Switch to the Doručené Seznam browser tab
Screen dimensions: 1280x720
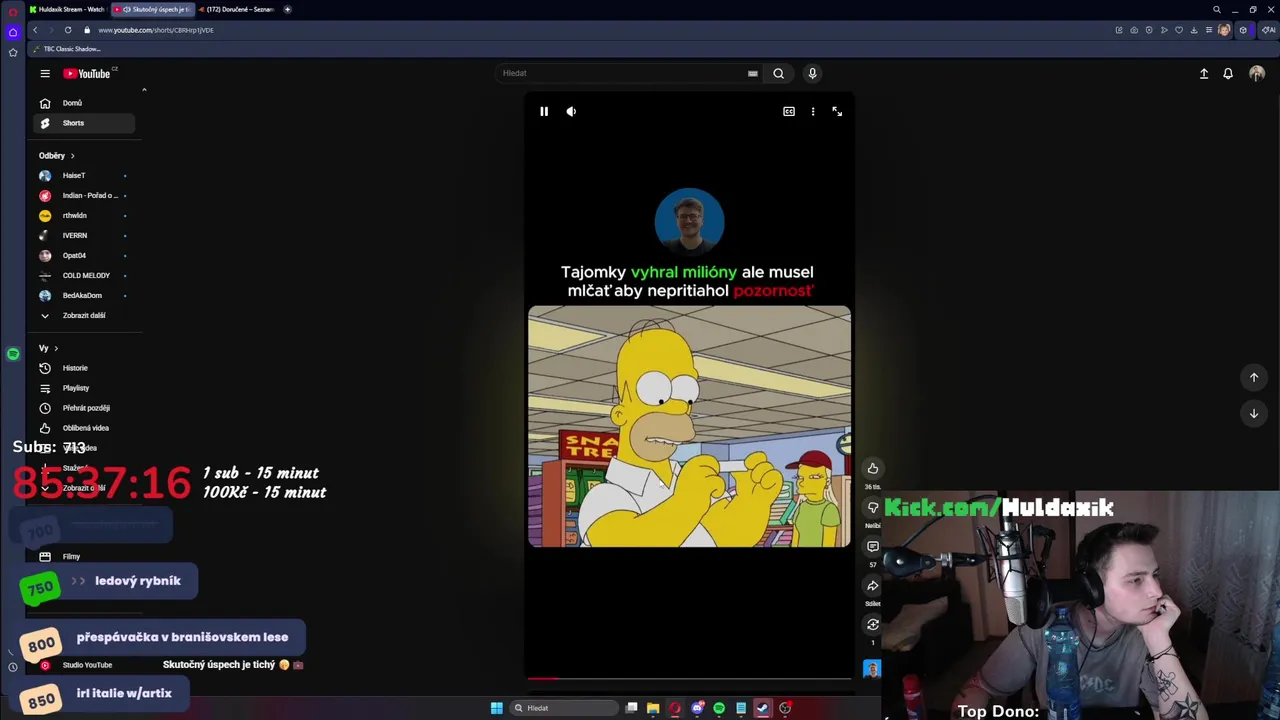(x=236, y=9)
